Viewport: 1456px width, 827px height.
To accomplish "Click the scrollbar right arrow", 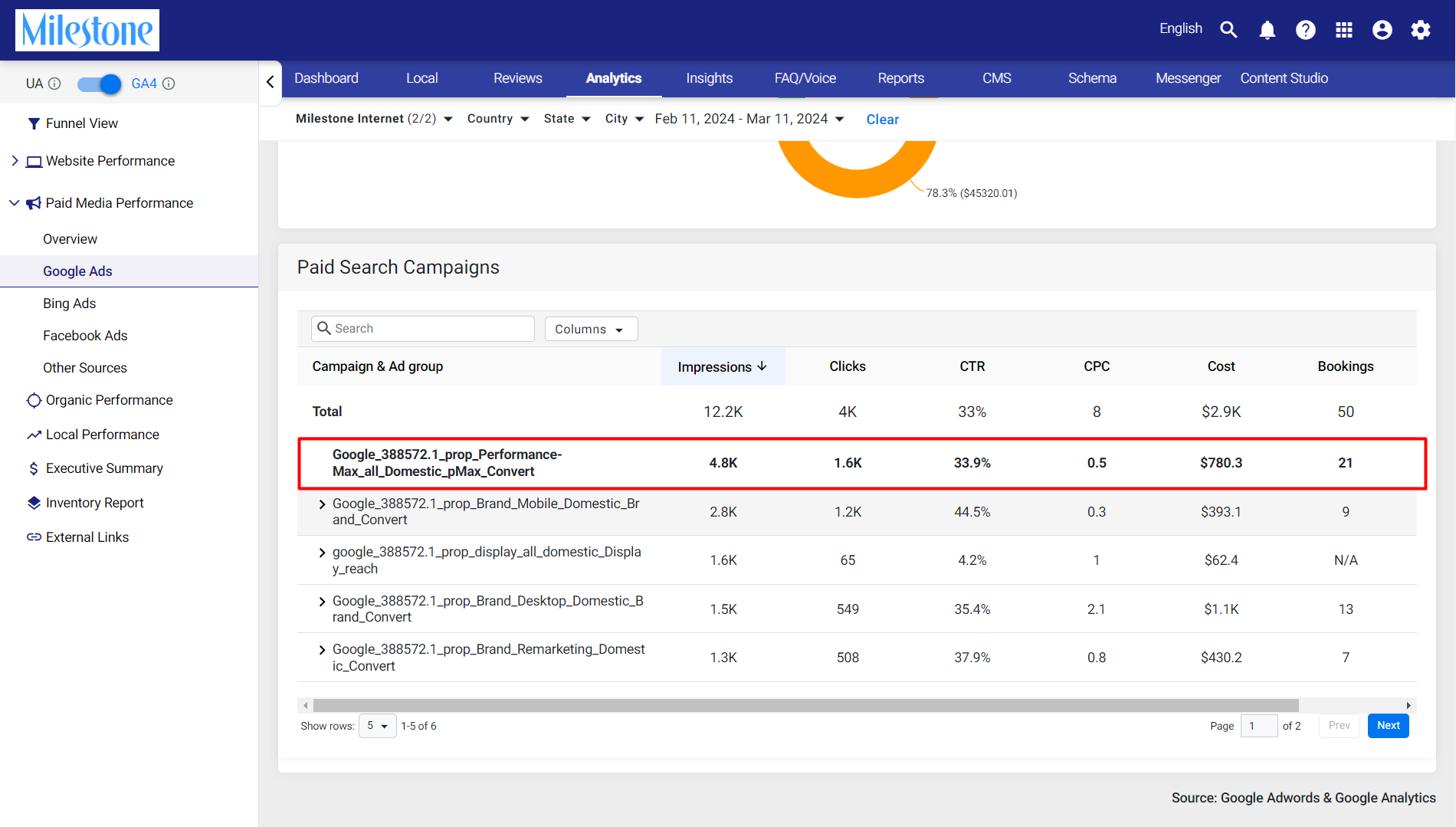I will (1408, 705).
